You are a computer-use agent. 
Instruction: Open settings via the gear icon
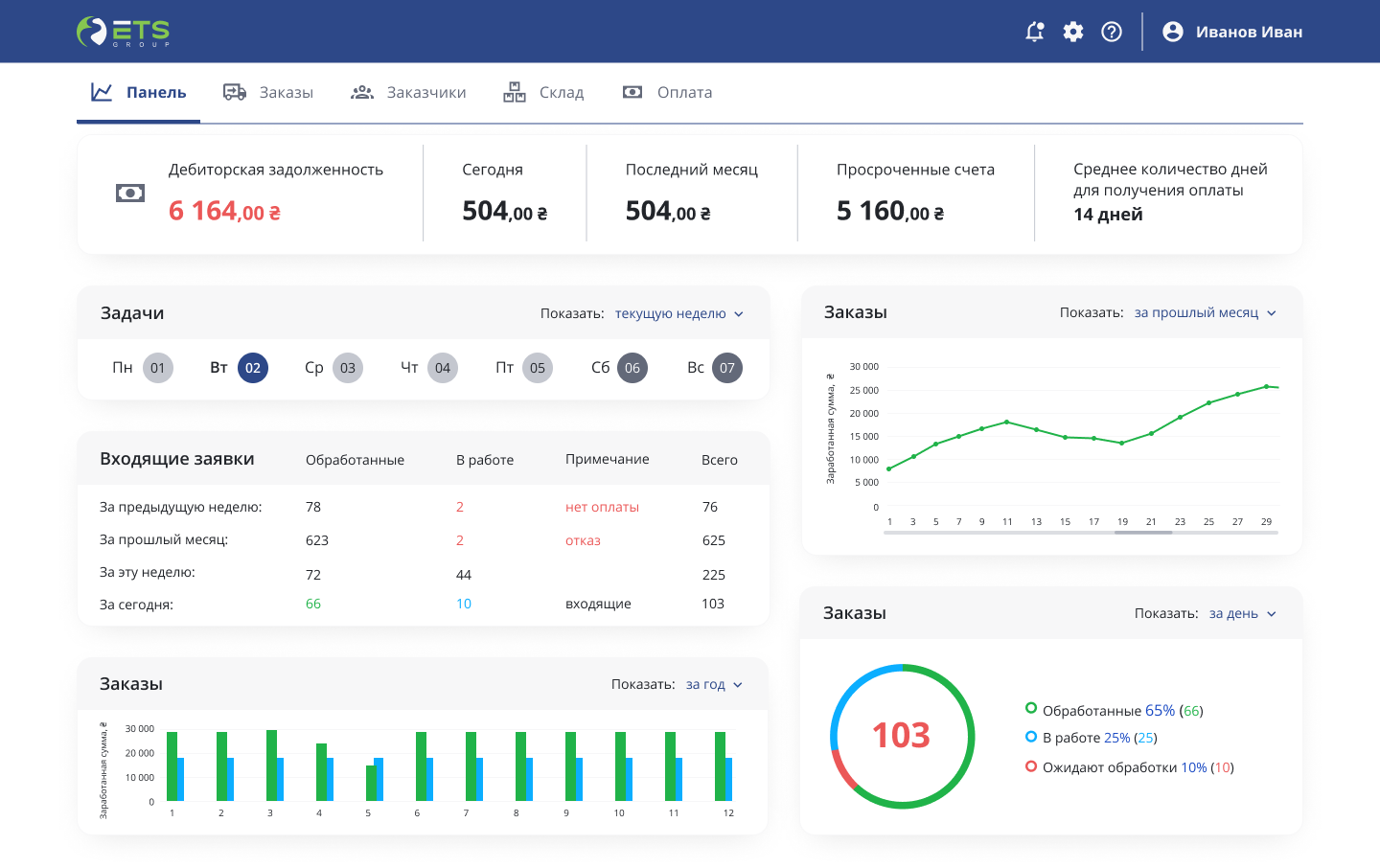pyautogui.click(x=1073, y=32)
